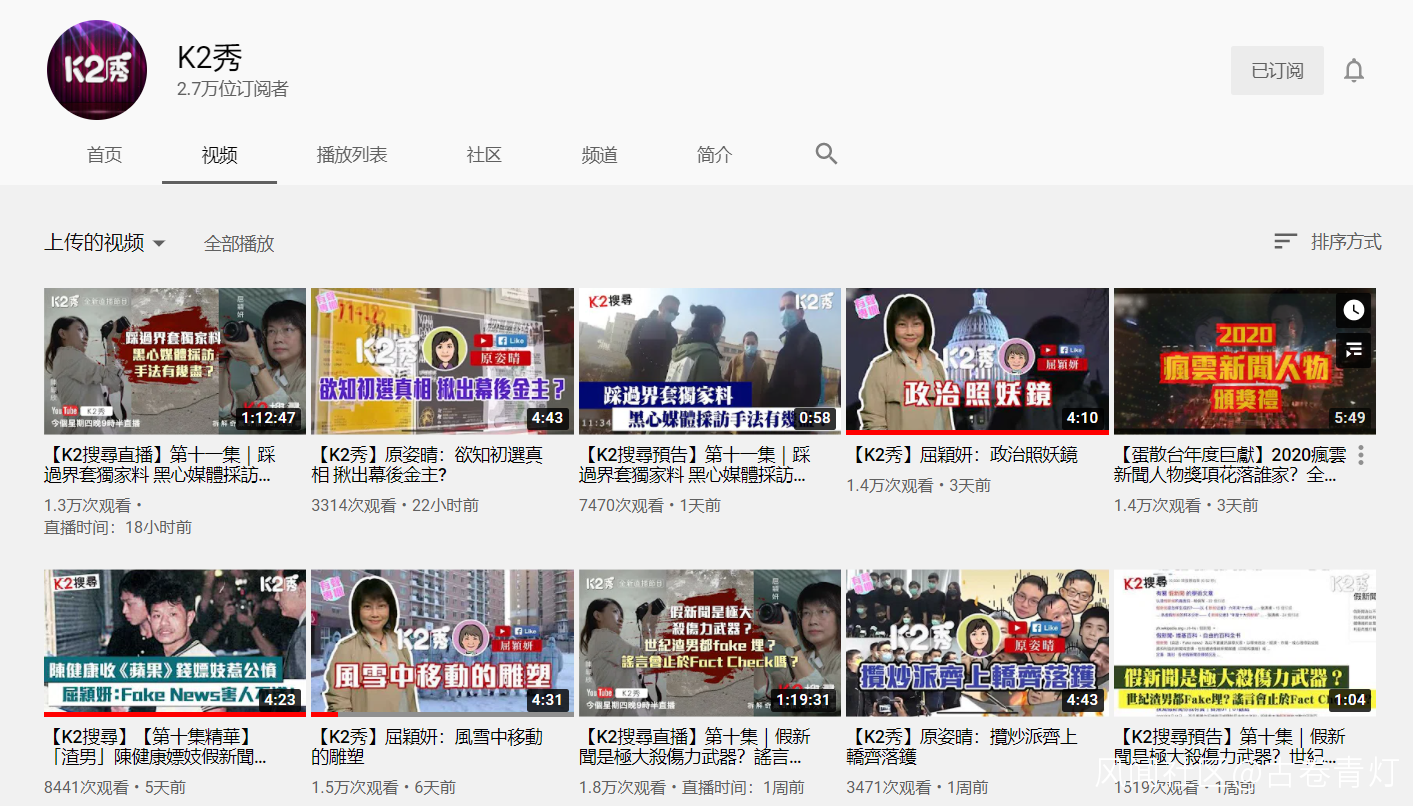Open the 1:04 第十集 preview thumbnail
This screenshot has width=1413, height=806.
(1245, 643)
